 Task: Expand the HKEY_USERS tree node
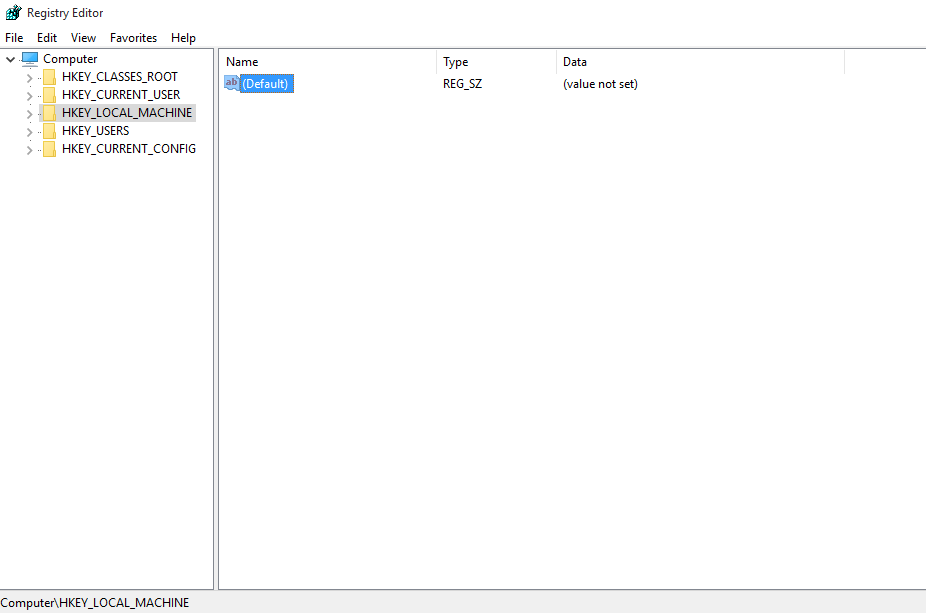click(x=31, y=130)
